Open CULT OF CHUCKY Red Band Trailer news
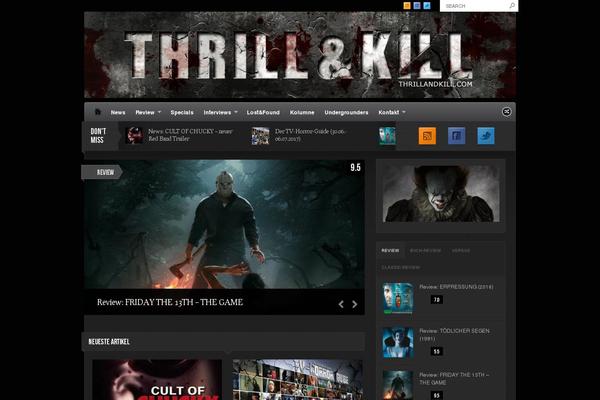The image size is (600, 400). pos(190,135)
